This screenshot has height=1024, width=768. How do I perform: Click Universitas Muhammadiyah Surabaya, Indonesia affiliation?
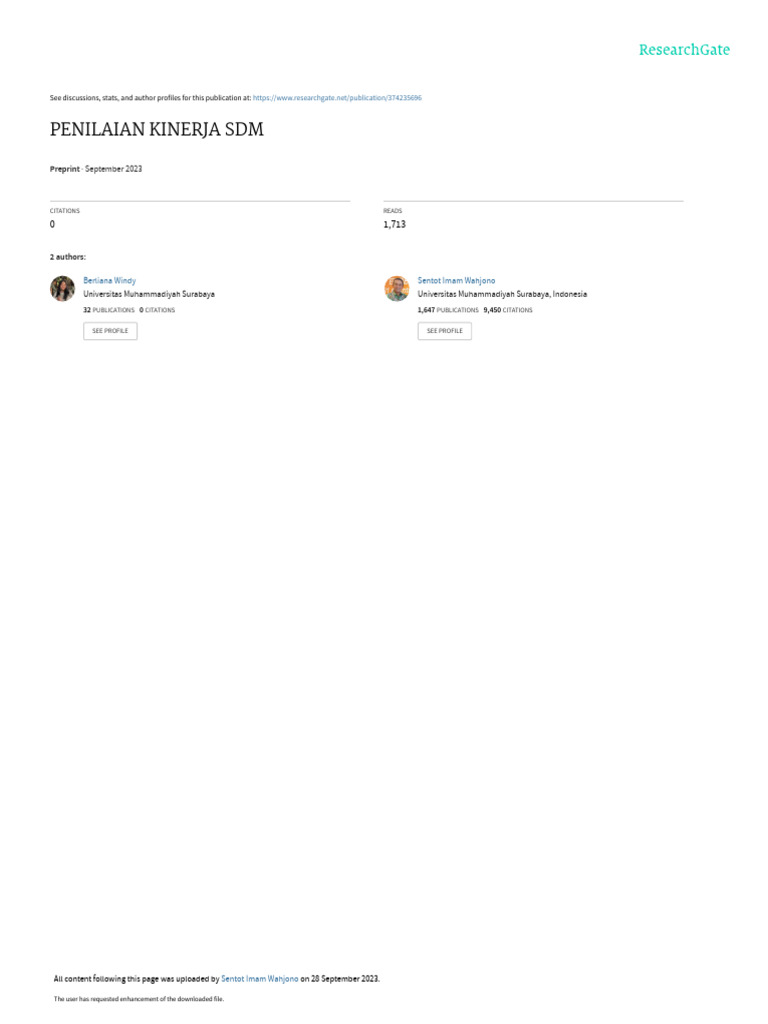click(502, 295)
